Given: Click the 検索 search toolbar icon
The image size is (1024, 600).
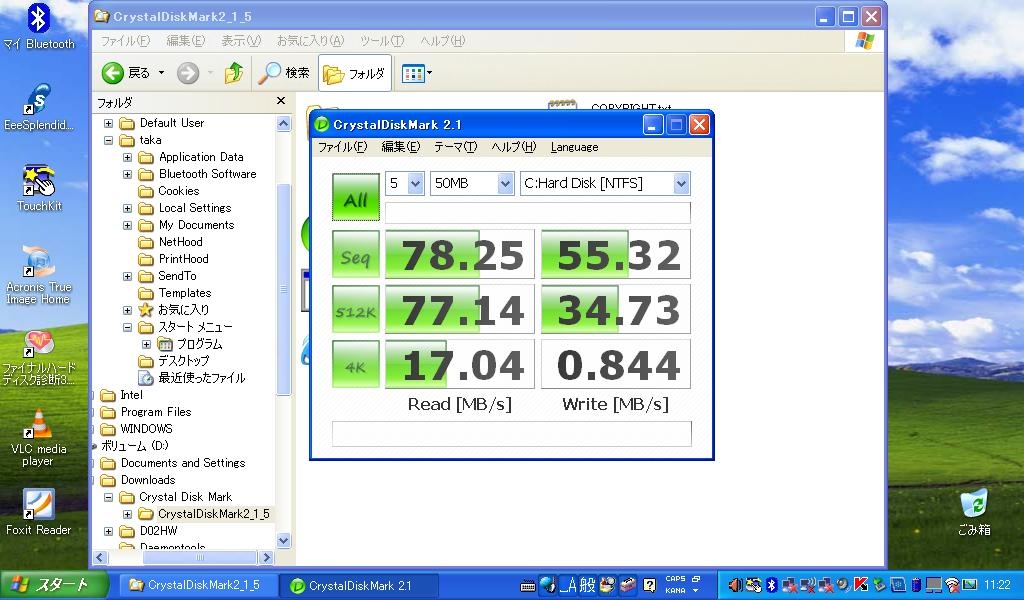Looking at the screenshot, I should coord(284,73).
